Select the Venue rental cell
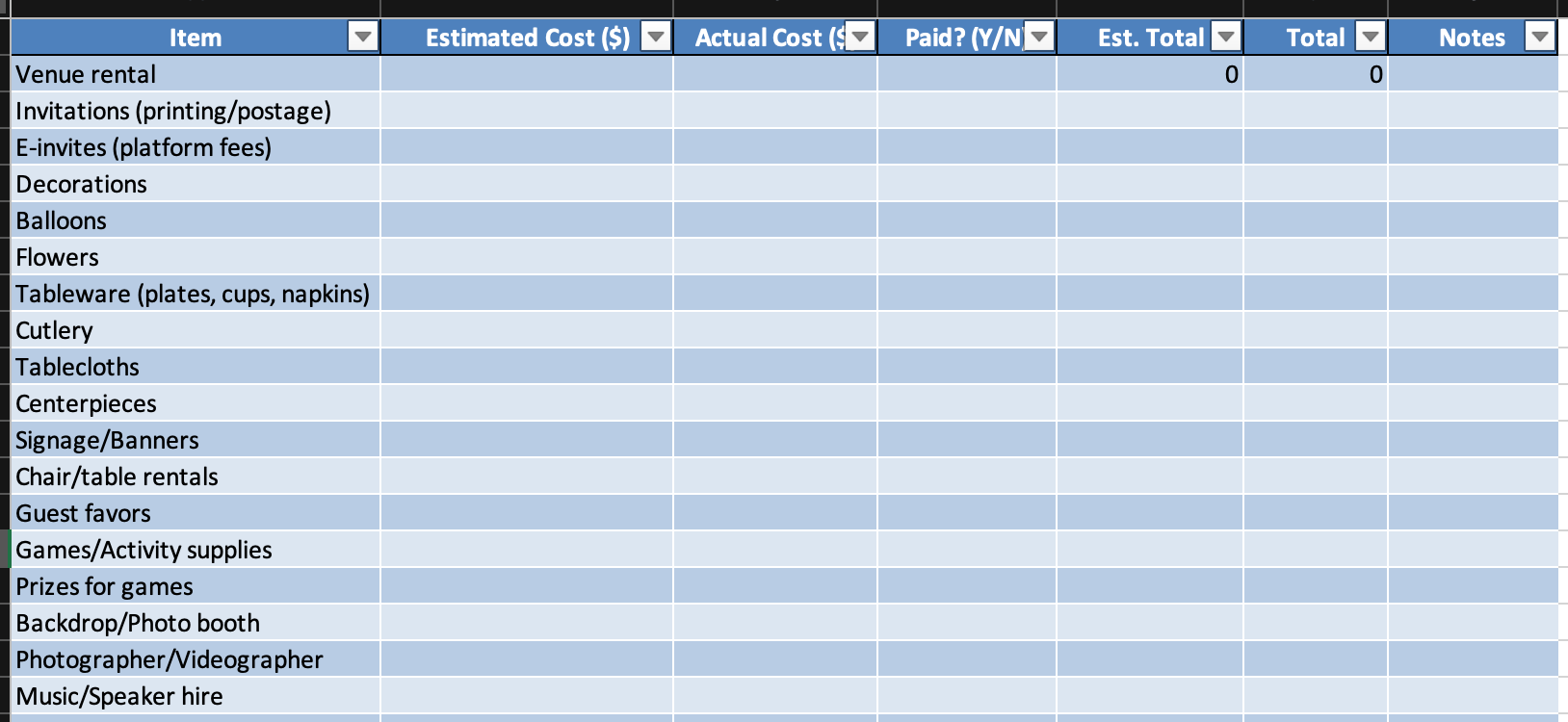The height and width of the screenshot is (722, 1568). pos(195,74)
